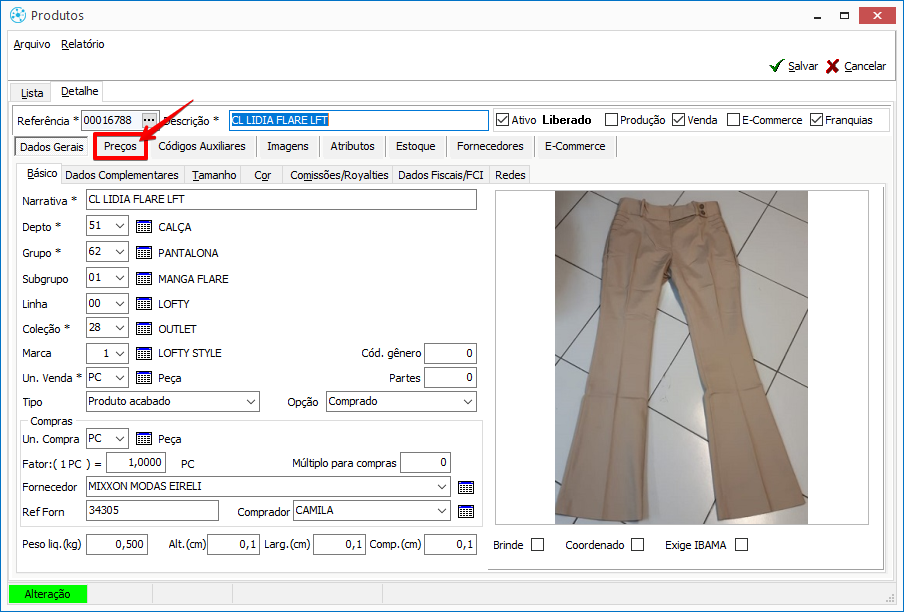Open lookup table icon next to LOFTY line
Screen dimensions: 904x612
pyautogui.click(x=144, y=304)
